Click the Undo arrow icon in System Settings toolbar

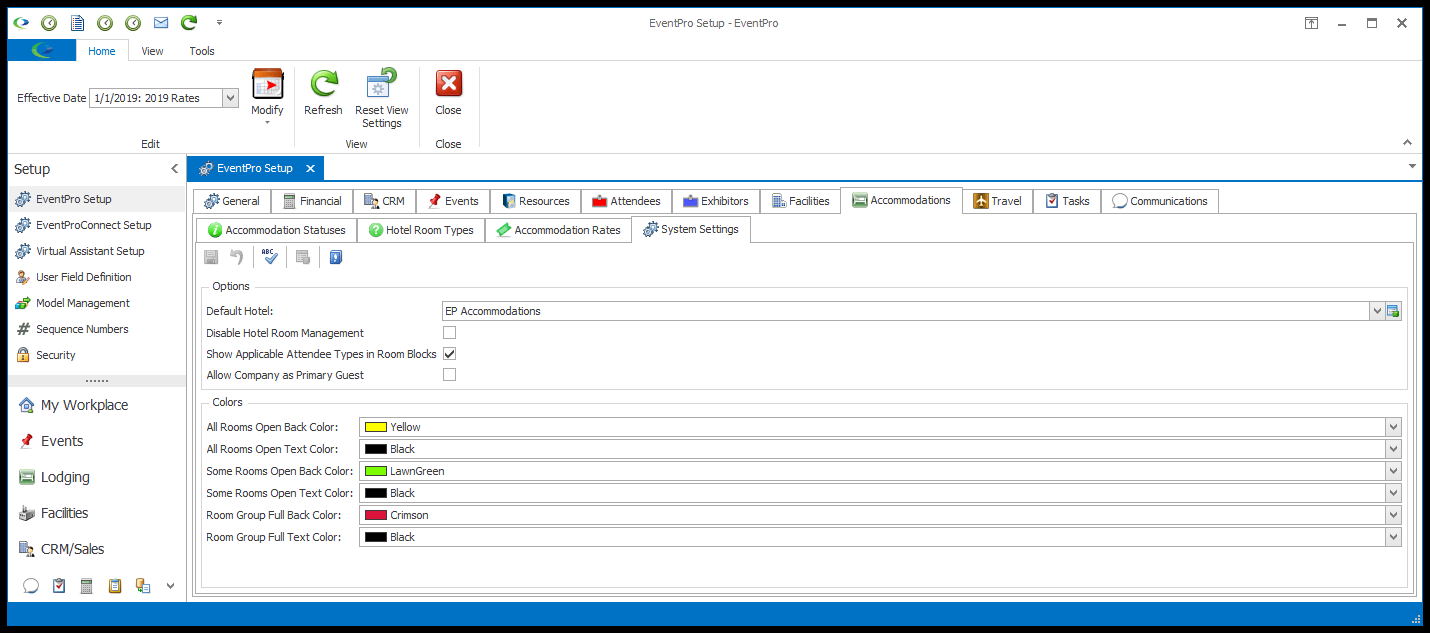[237, 257]
